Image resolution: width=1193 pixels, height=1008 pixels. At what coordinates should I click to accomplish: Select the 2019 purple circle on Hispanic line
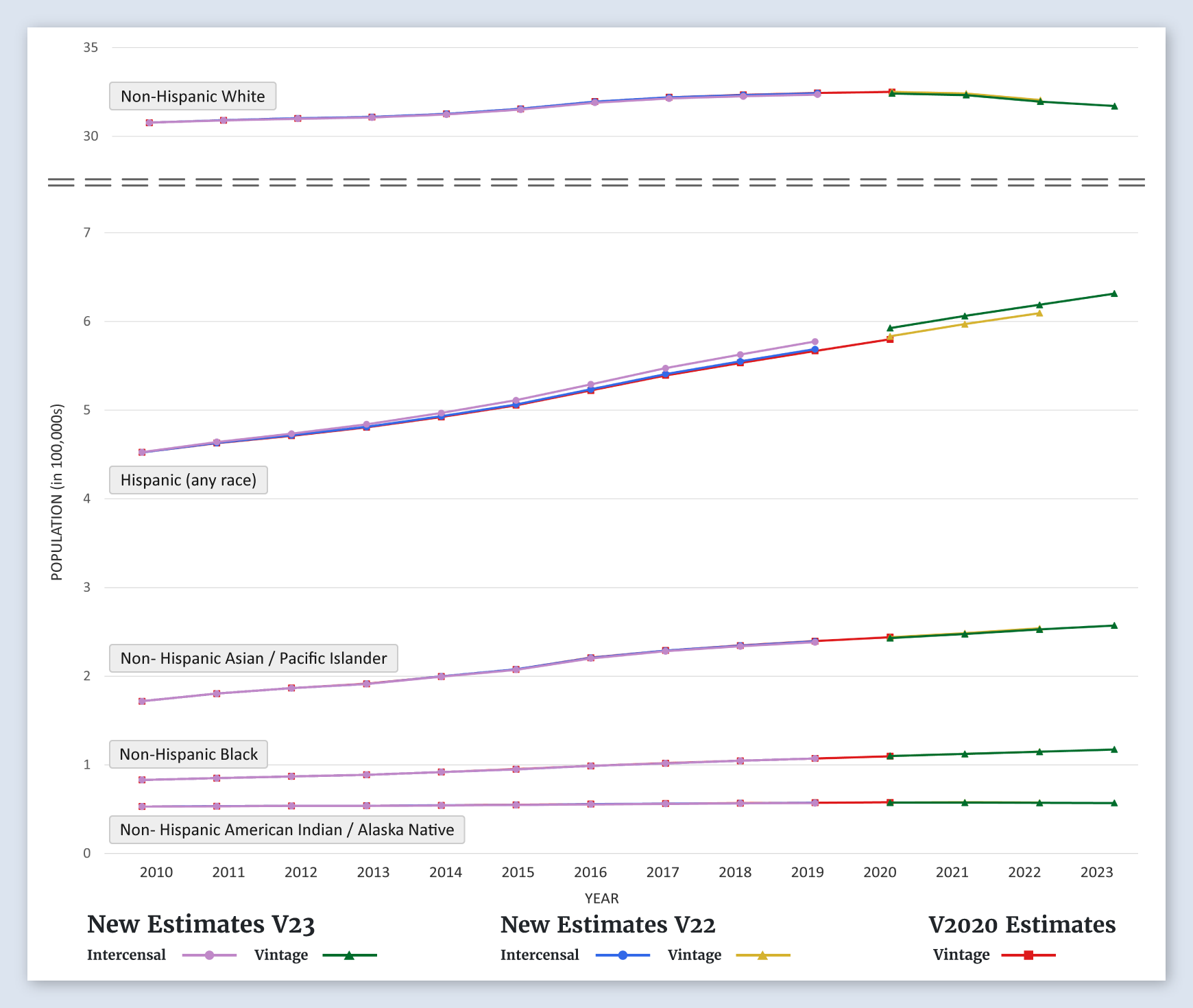click(815, 341)
